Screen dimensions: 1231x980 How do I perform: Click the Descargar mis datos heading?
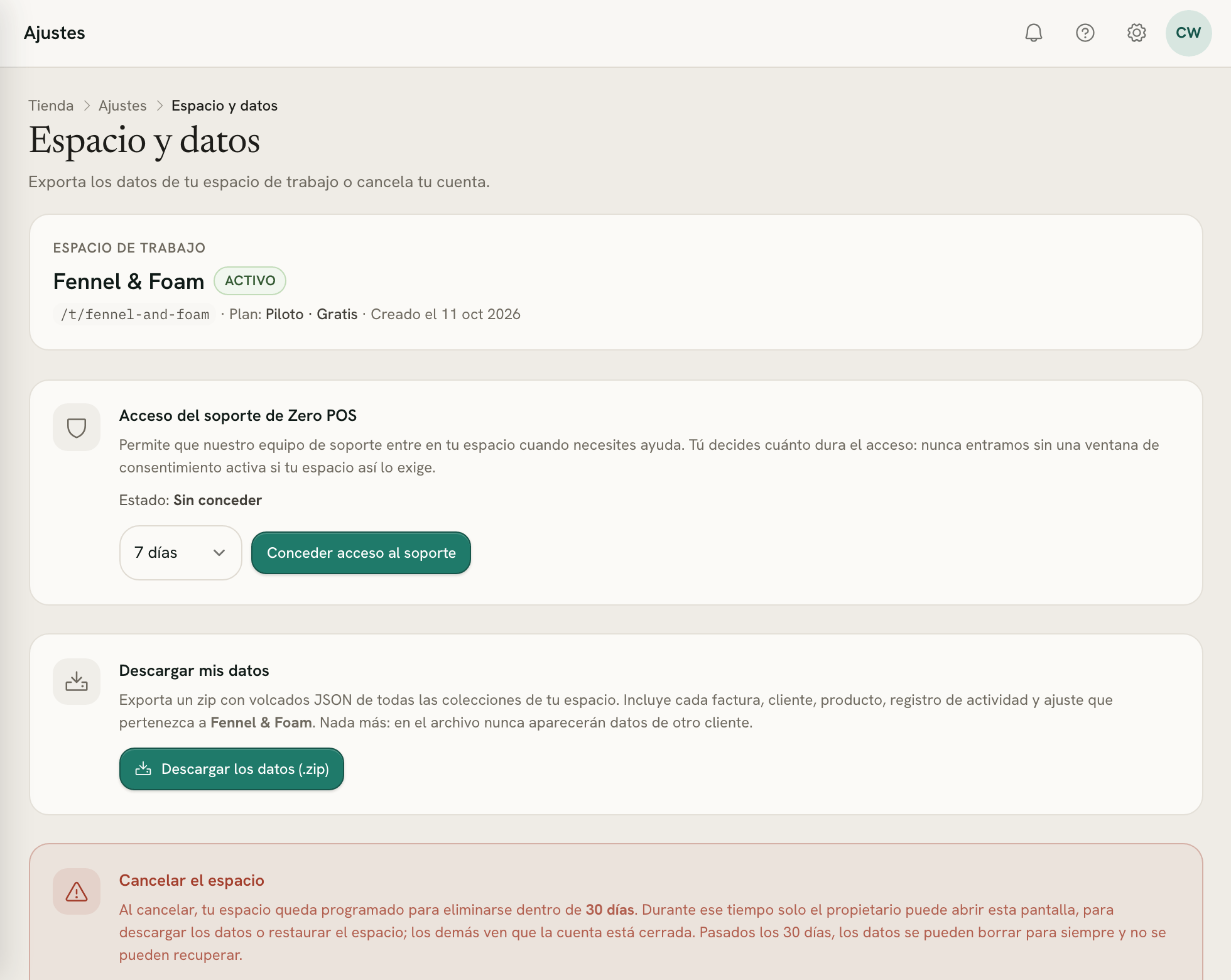(194, 670)
